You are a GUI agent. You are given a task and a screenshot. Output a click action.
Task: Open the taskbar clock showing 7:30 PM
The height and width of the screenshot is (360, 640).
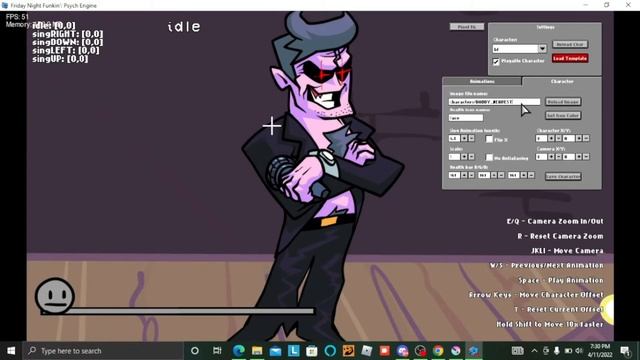(600, 351)
